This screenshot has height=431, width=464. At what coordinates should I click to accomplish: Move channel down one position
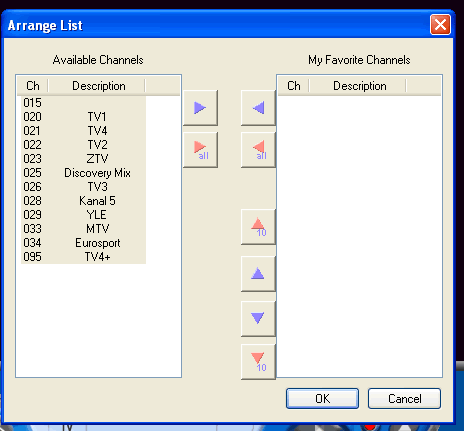tap(258, 319)
